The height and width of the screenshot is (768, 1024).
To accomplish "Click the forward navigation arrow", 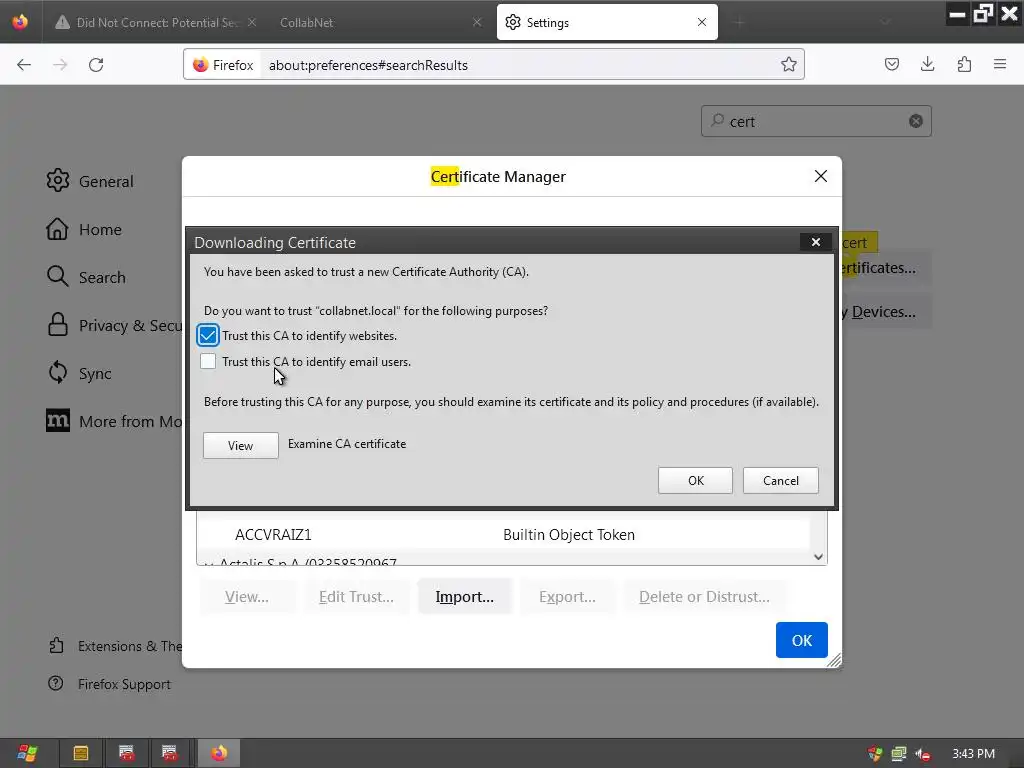I will pos(60,65).
